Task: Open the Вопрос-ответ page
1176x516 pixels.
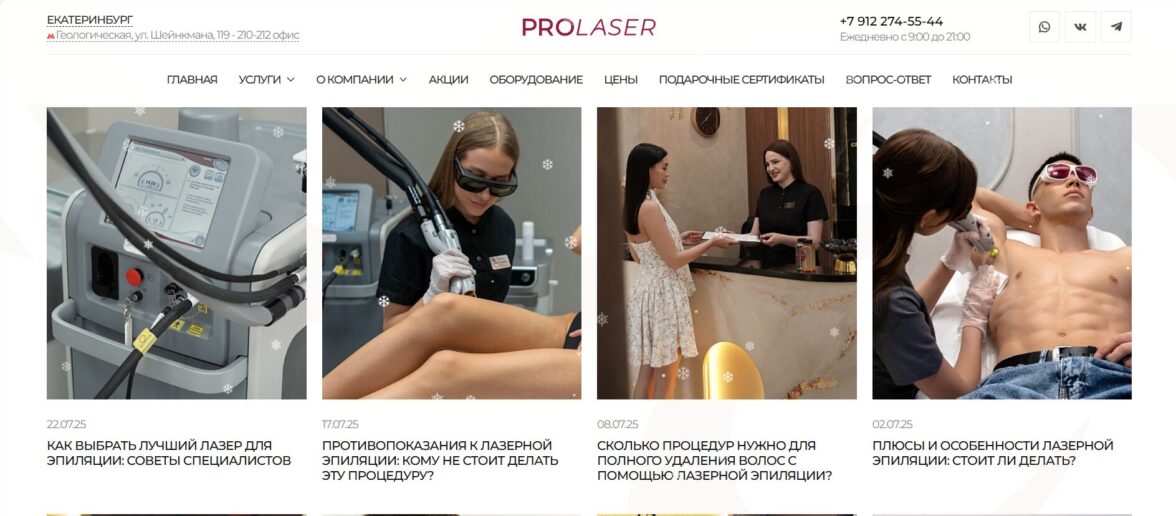Action: tap(888, 80)
